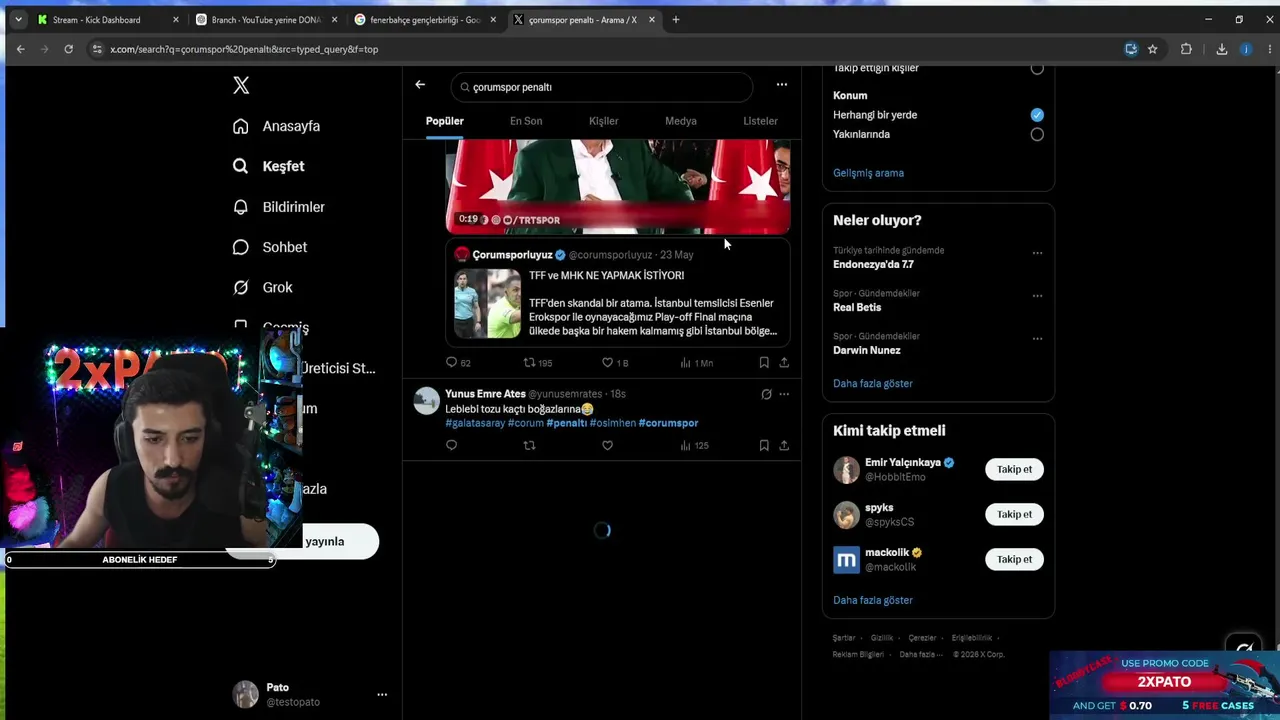
Task: Open more options on Yunus Emre Ates post
Action: (x=784, y=394)
